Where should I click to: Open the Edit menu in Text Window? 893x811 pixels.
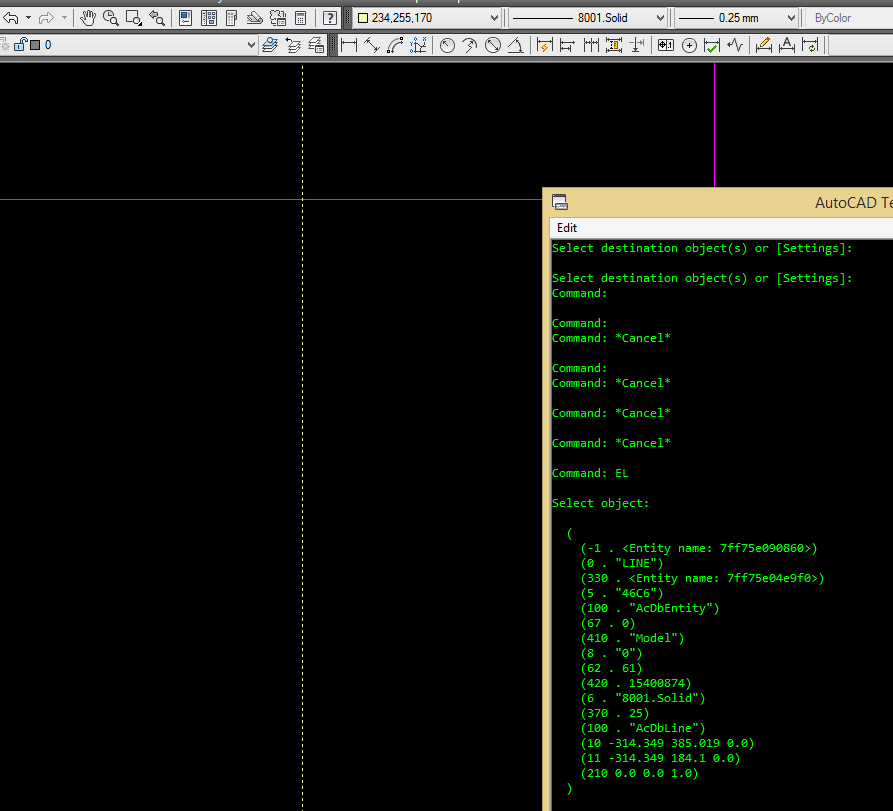tap(567, 228)
